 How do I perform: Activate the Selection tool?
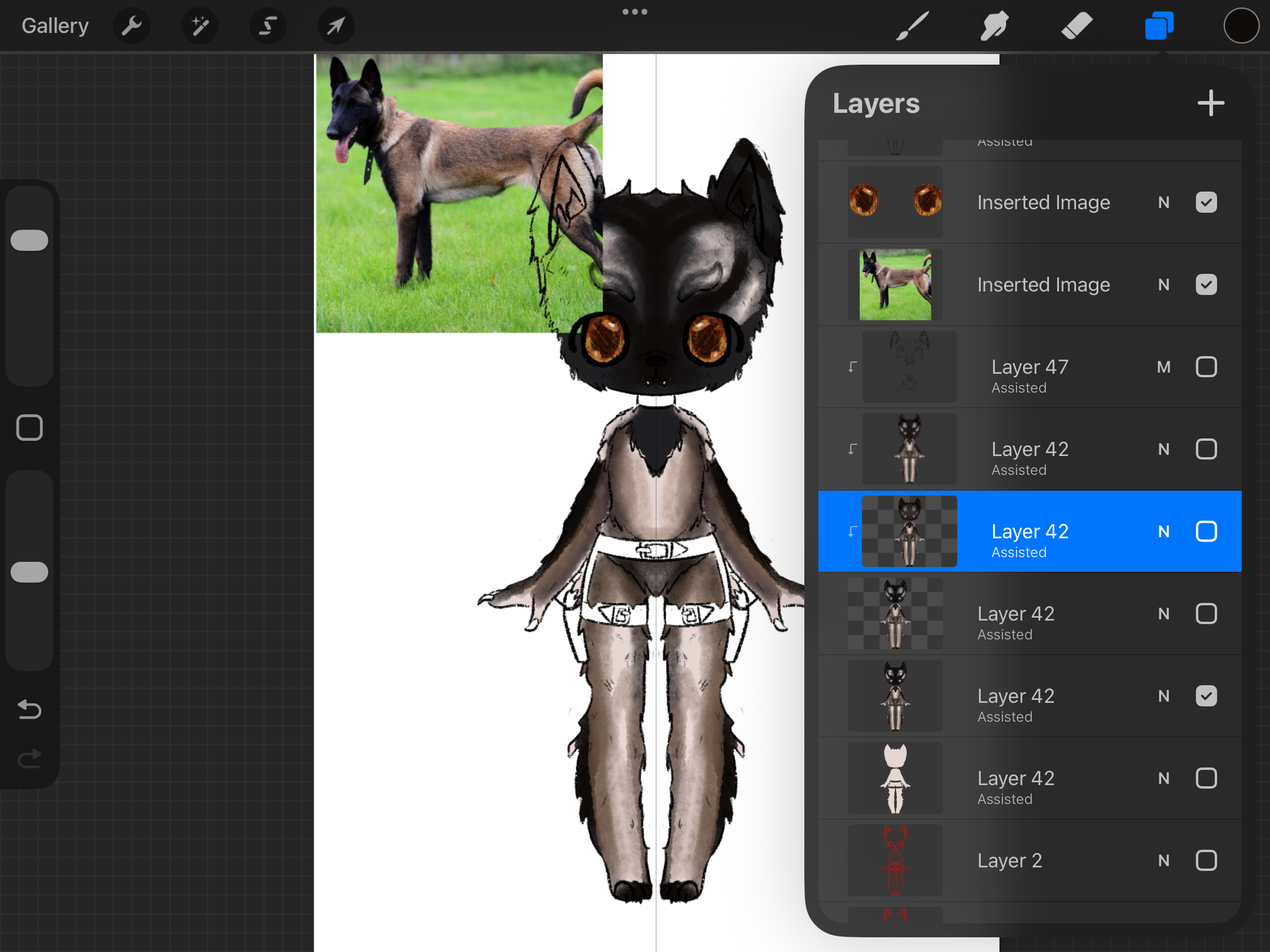[268, 26]
